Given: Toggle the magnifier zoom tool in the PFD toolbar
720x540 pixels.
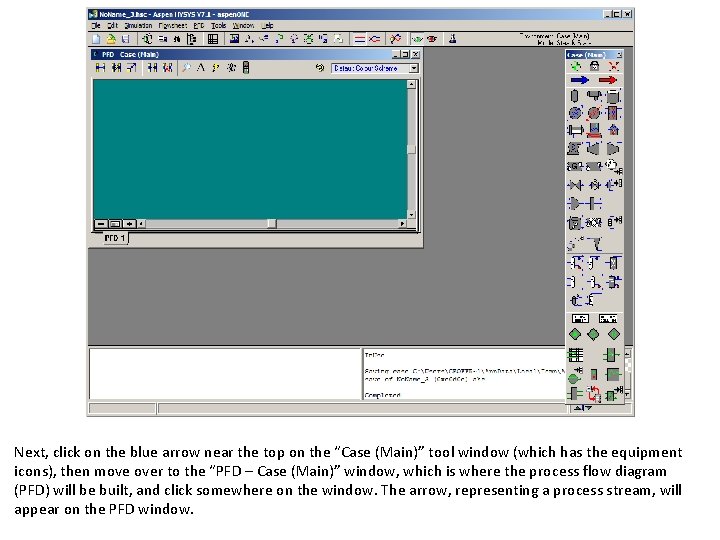Looking at the screenshot, I should 186,68.
